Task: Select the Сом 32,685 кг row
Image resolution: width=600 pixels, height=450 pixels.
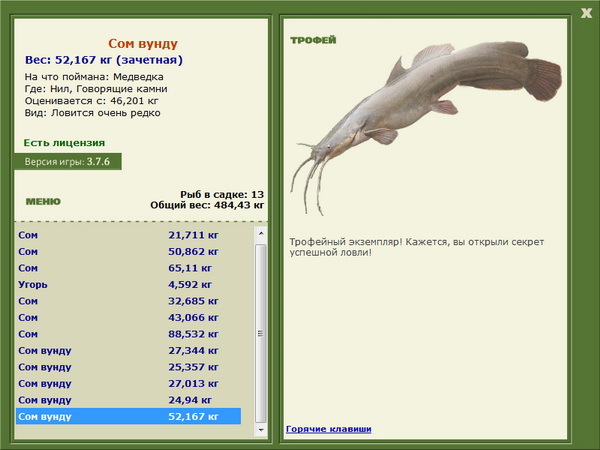Action: point(128,301)
